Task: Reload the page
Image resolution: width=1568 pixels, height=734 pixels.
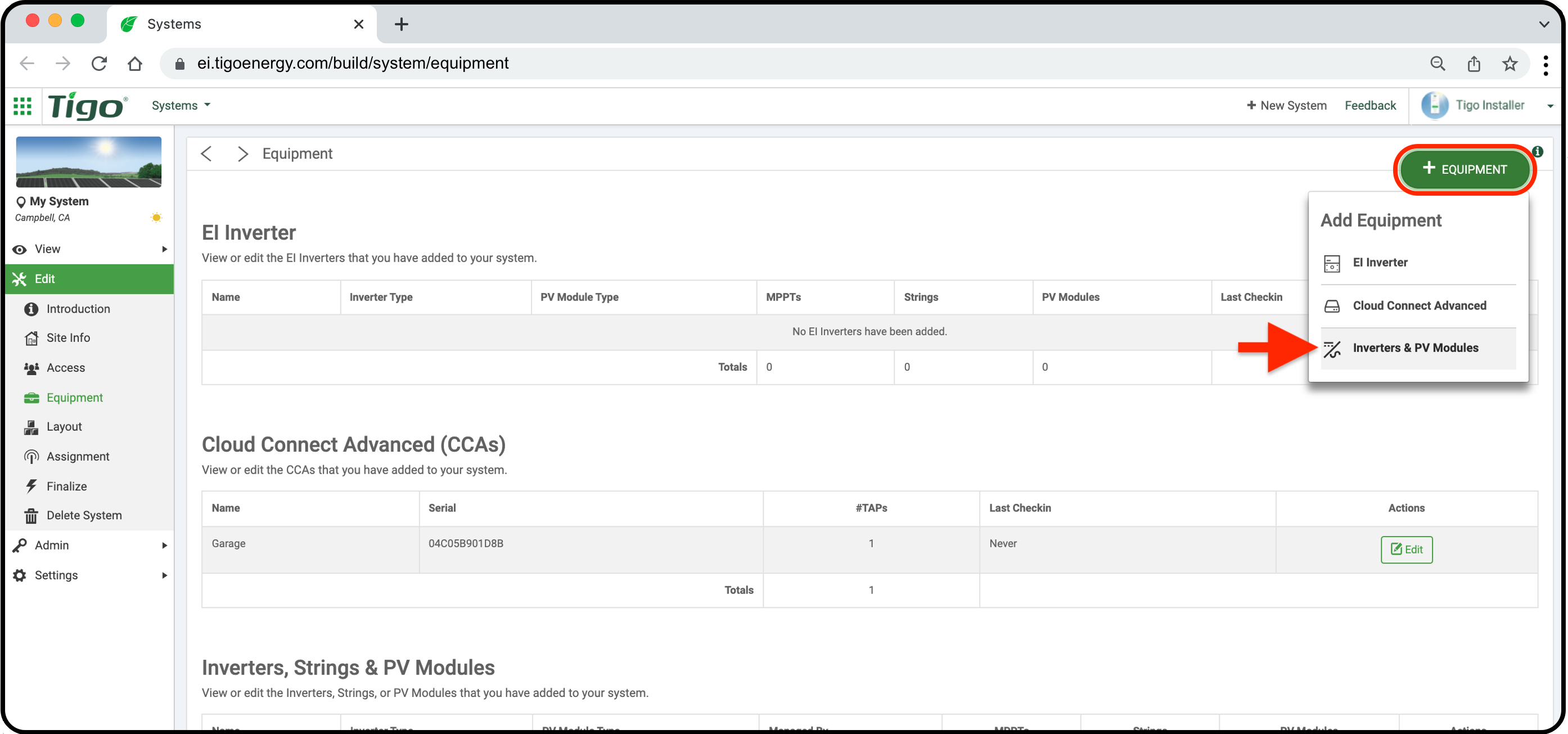Action: [x=99, y=64]
